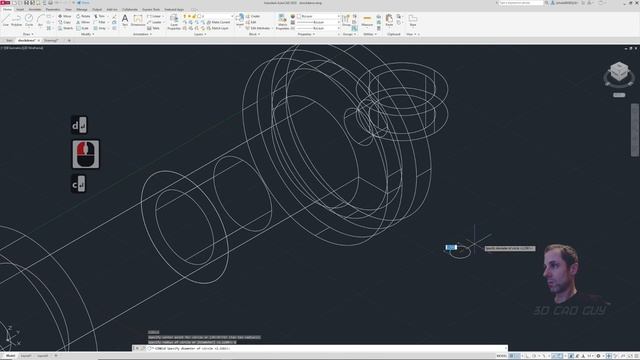Choose the Stretch command

(x=66, y=28)
